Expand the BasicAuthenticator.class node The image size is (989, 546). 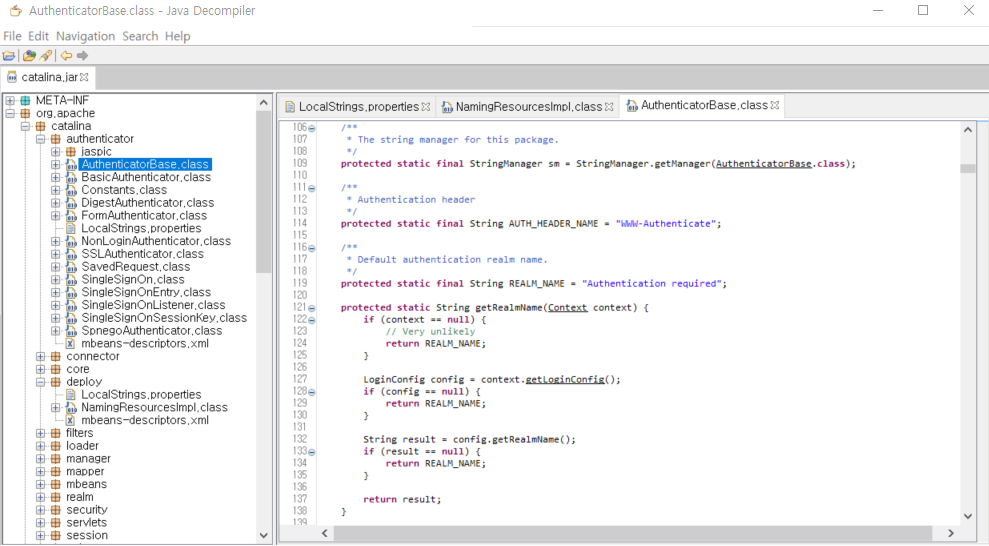click(56, 177)
